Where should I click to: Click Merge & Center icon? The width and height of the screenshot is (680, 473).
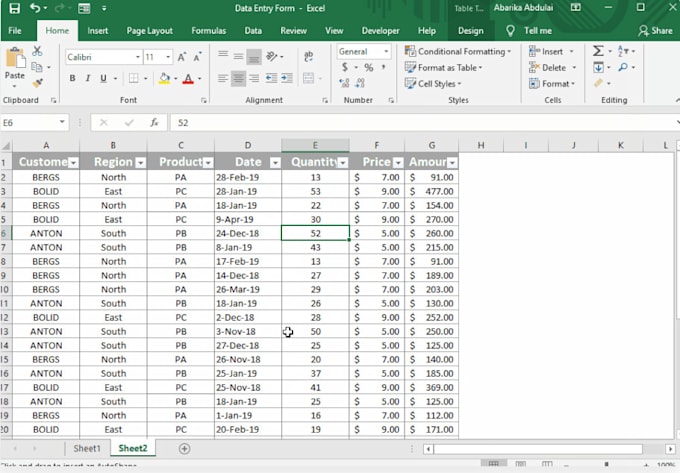(x=308, y=78)
